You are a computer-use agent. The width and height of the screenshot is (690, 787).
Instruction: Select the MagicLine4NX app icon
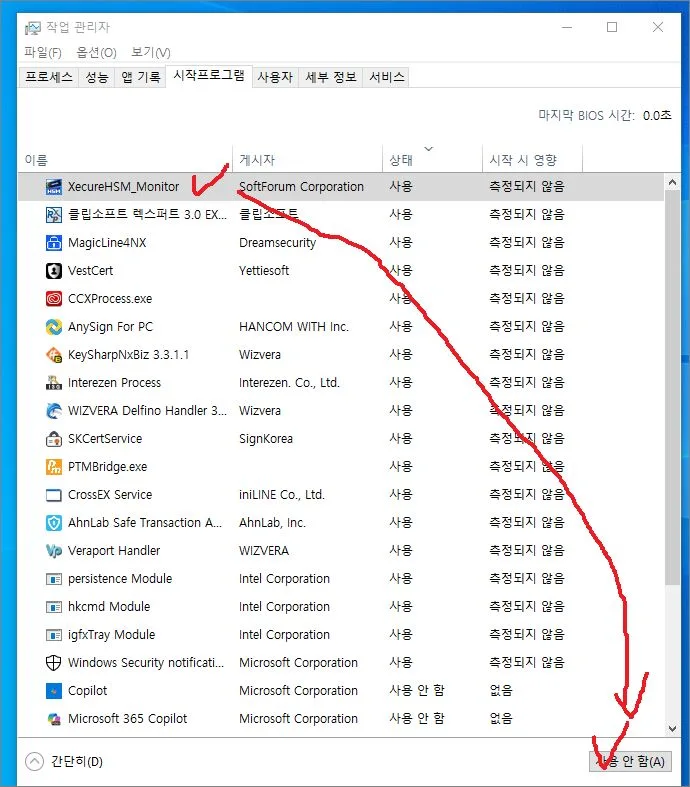(54, 243)
